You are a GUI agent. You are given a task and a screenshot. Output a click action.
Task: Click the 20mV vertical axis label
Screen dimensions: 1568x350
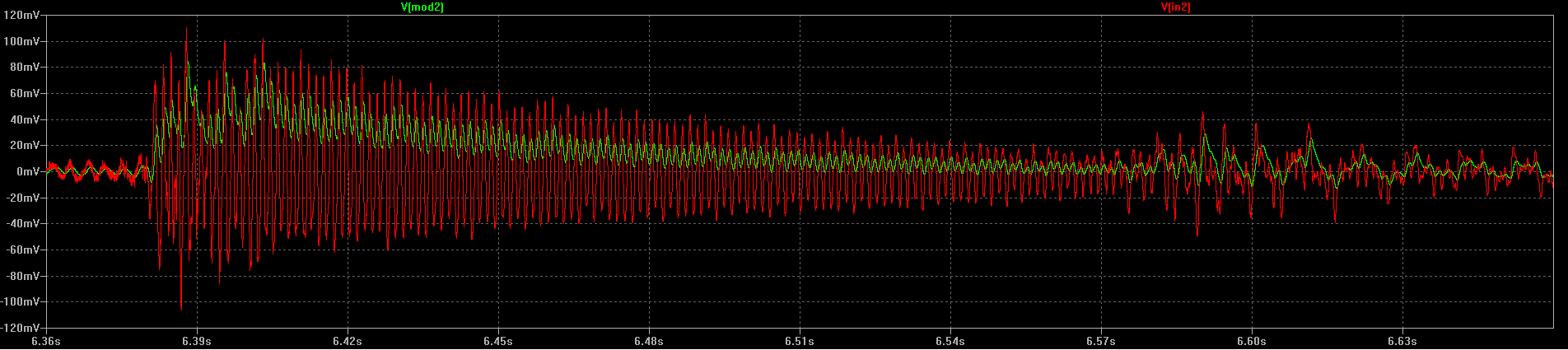tap(26, 146)
